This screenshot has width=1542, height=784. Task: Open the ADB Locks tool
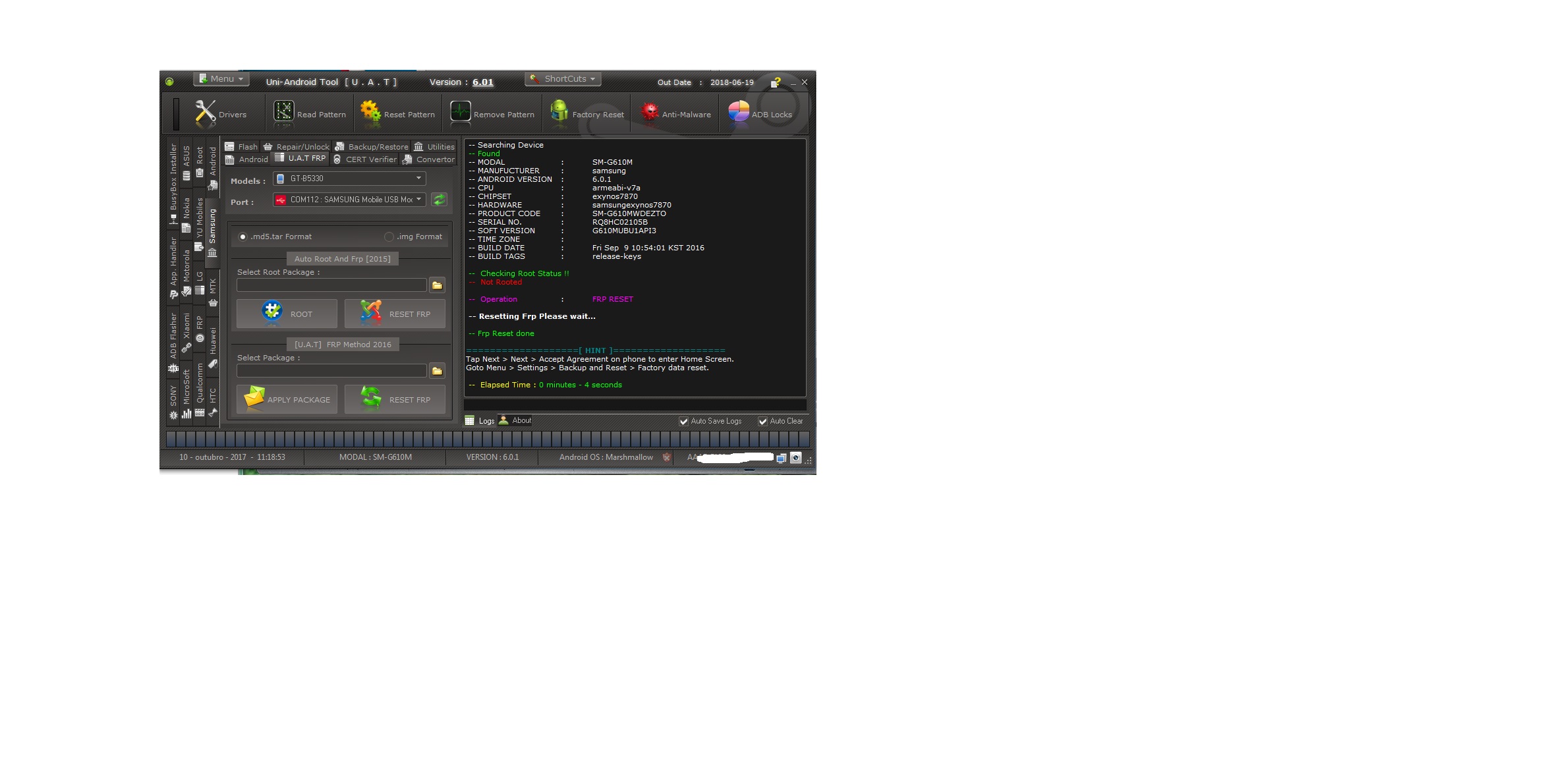760,114
